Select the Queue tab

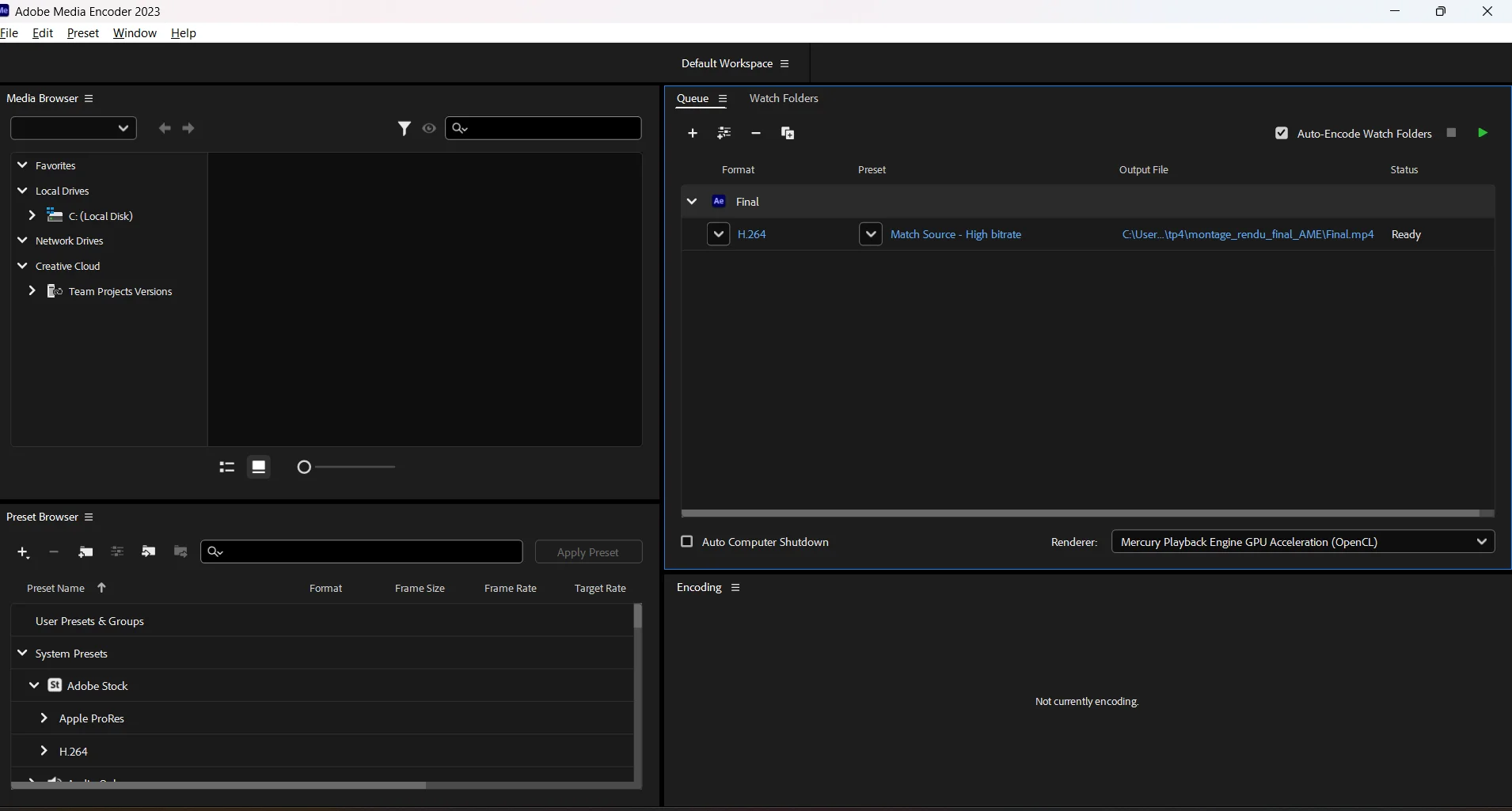pos(693,98)
